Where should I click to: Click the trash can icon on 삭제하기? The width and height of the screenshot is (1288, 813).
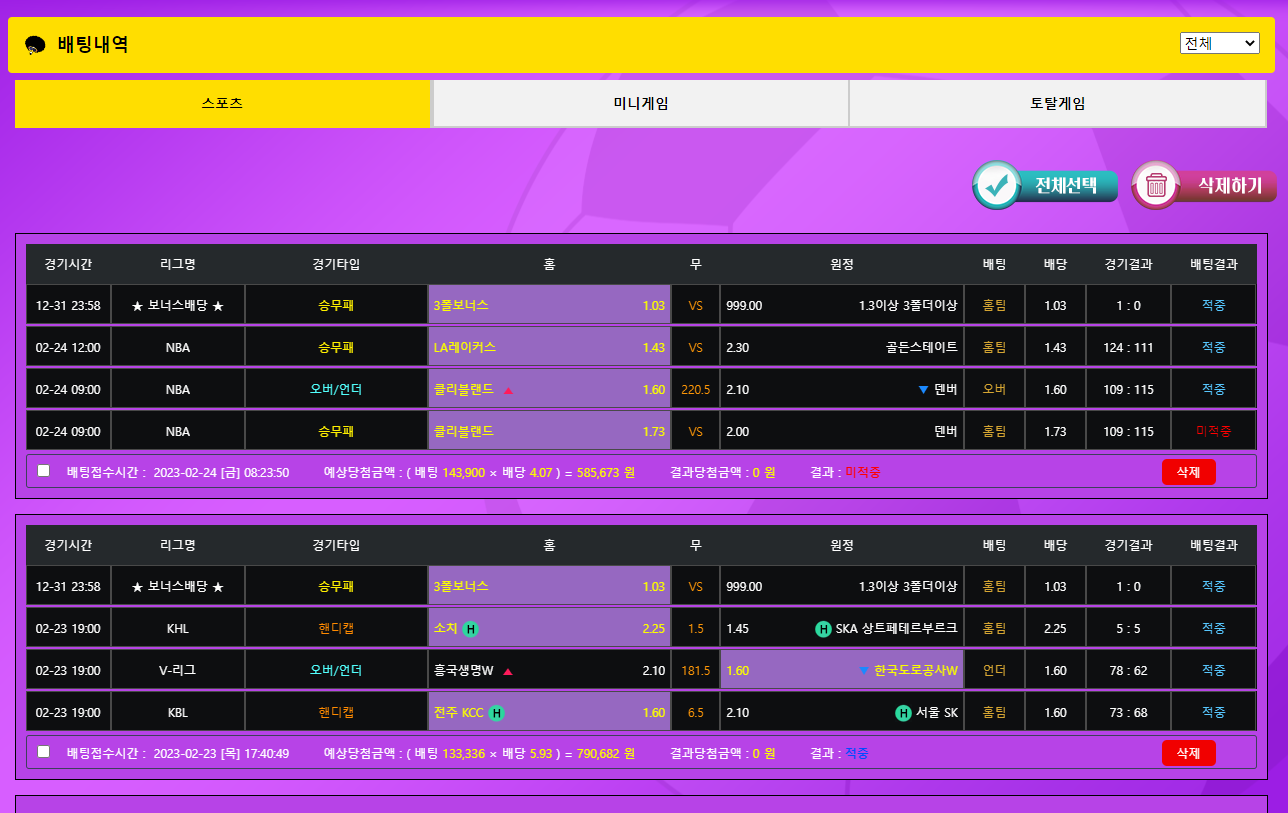[x=1156, y=185]
